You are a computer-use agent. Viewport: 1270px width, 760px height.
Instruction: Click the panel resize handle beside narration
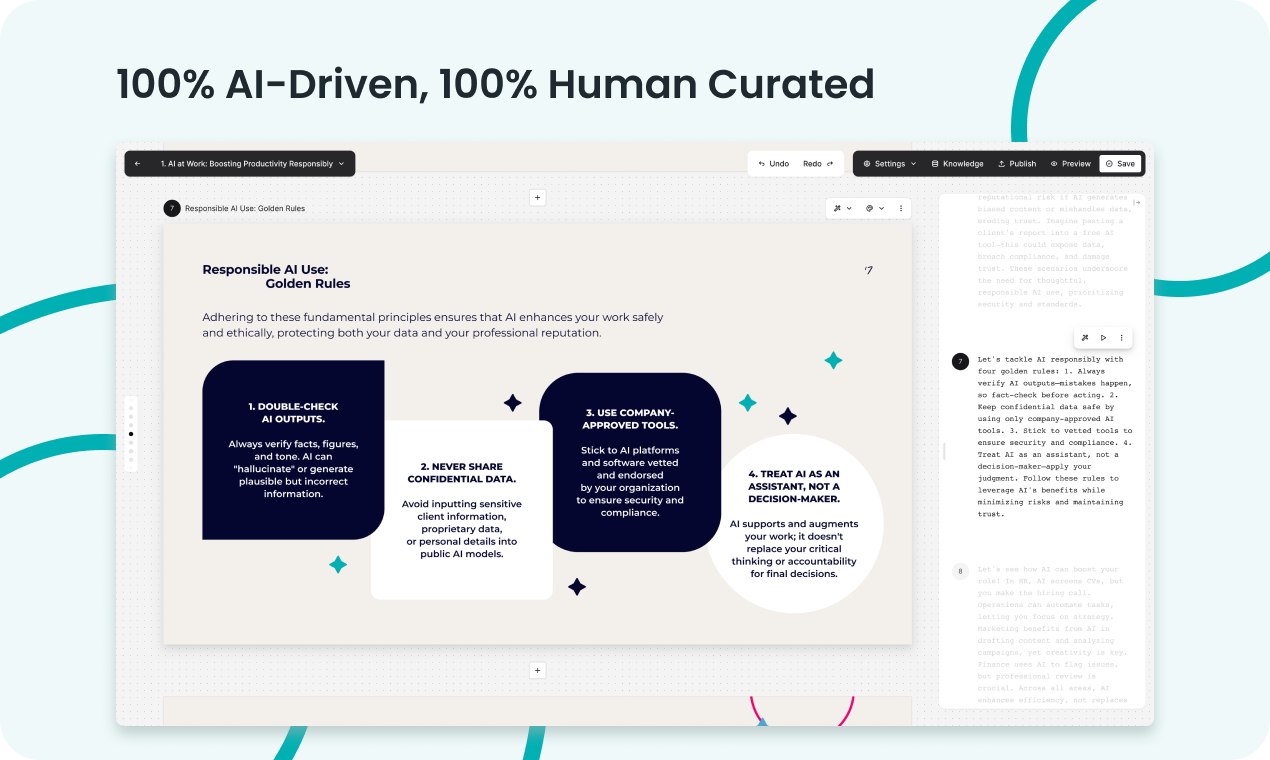[943, 452]
